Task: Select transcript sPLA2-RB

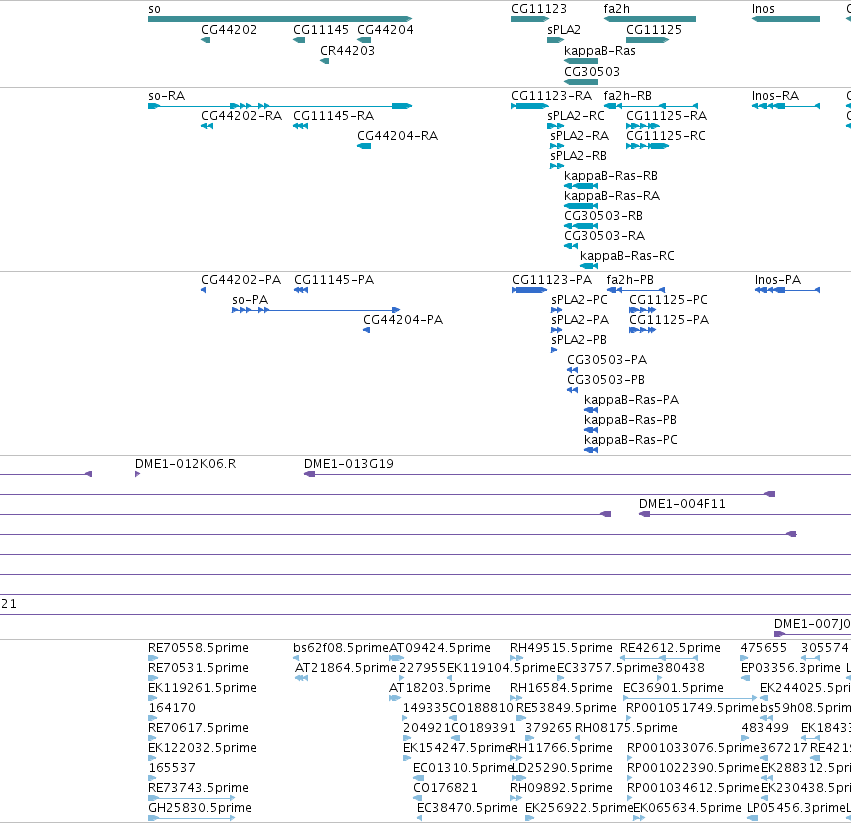Action: coord(579,156)
